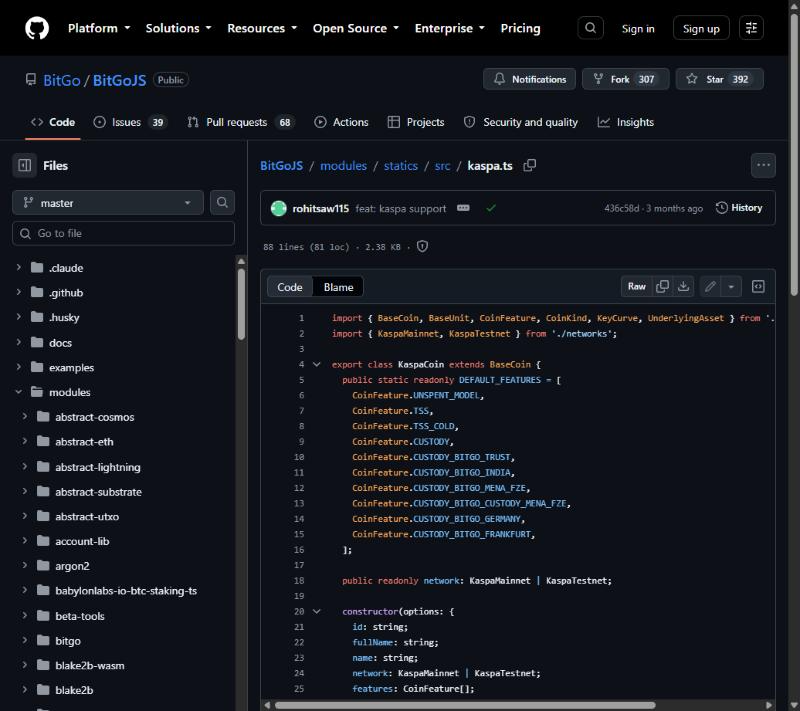This screenshot has width=800, height=711.
Task: Open feat: kaspa support commit link
Action: click(x=401, y=208)
